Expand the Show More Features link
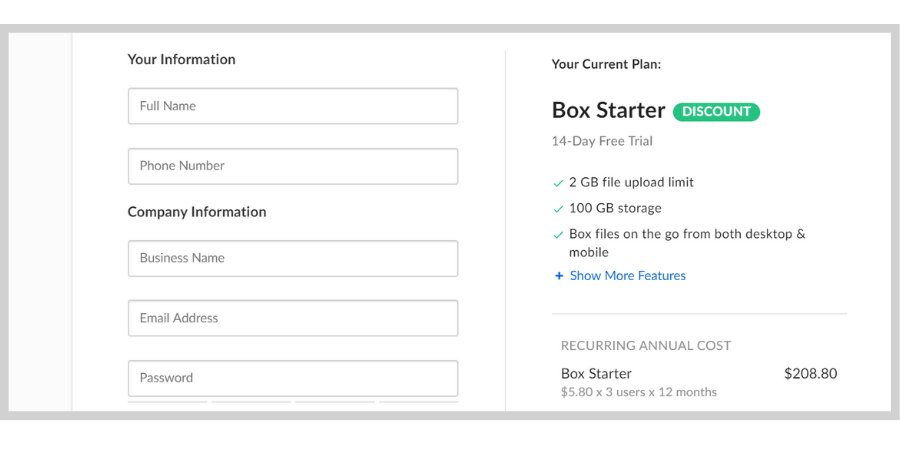Screen dimensions: 900x465 627,276
